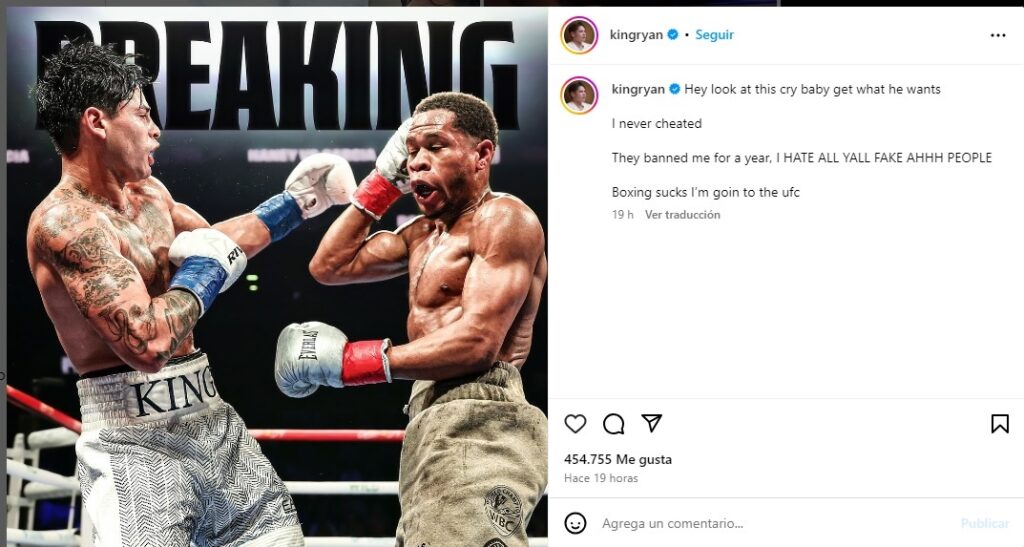The width and height of the screenshot is (1024, 547).
Task: Open kingryan username link in header
Action: tap(636, 35)
